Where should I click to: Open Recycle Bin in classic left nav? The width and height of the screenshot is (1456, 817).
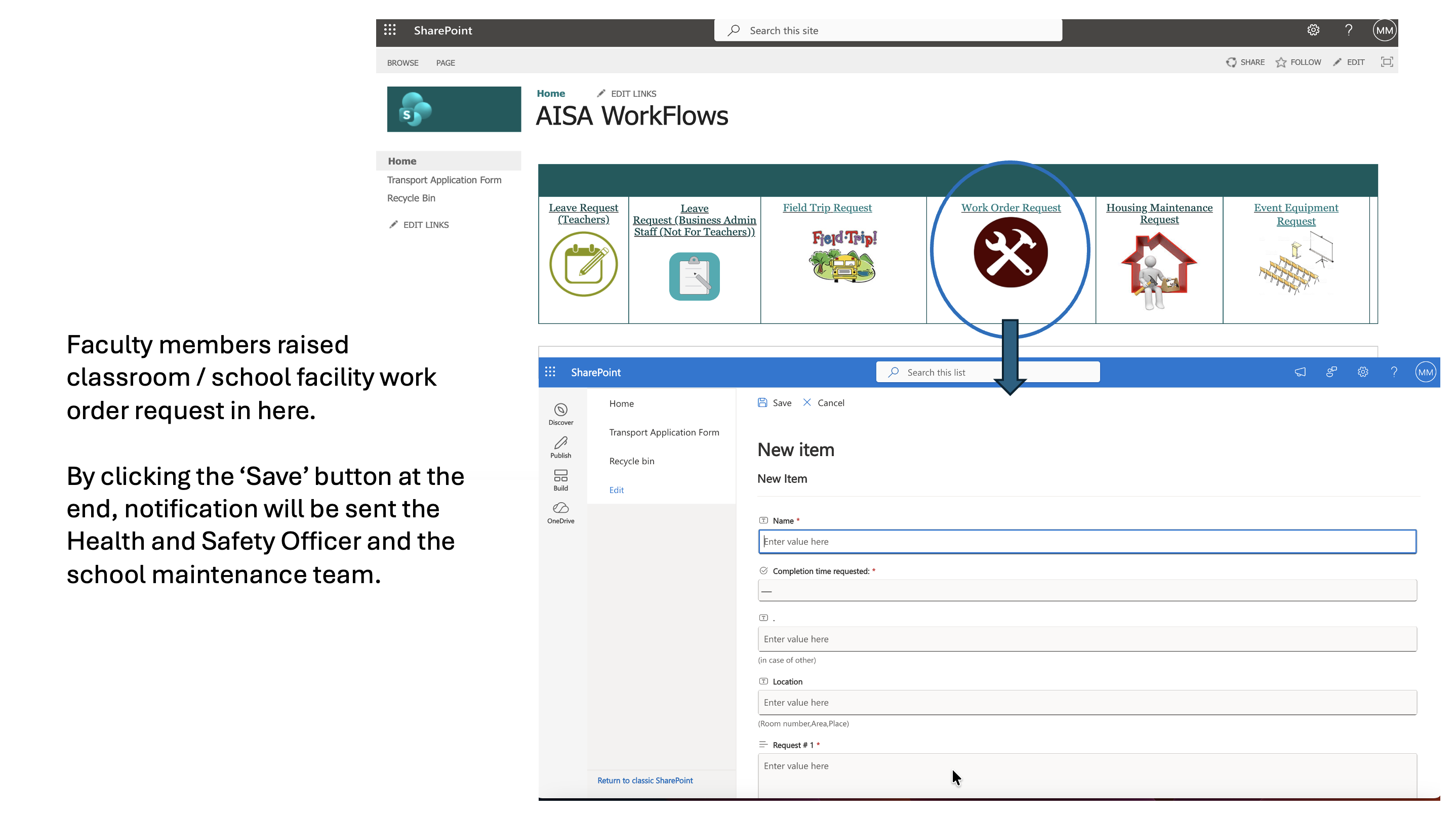pos(411,198)
